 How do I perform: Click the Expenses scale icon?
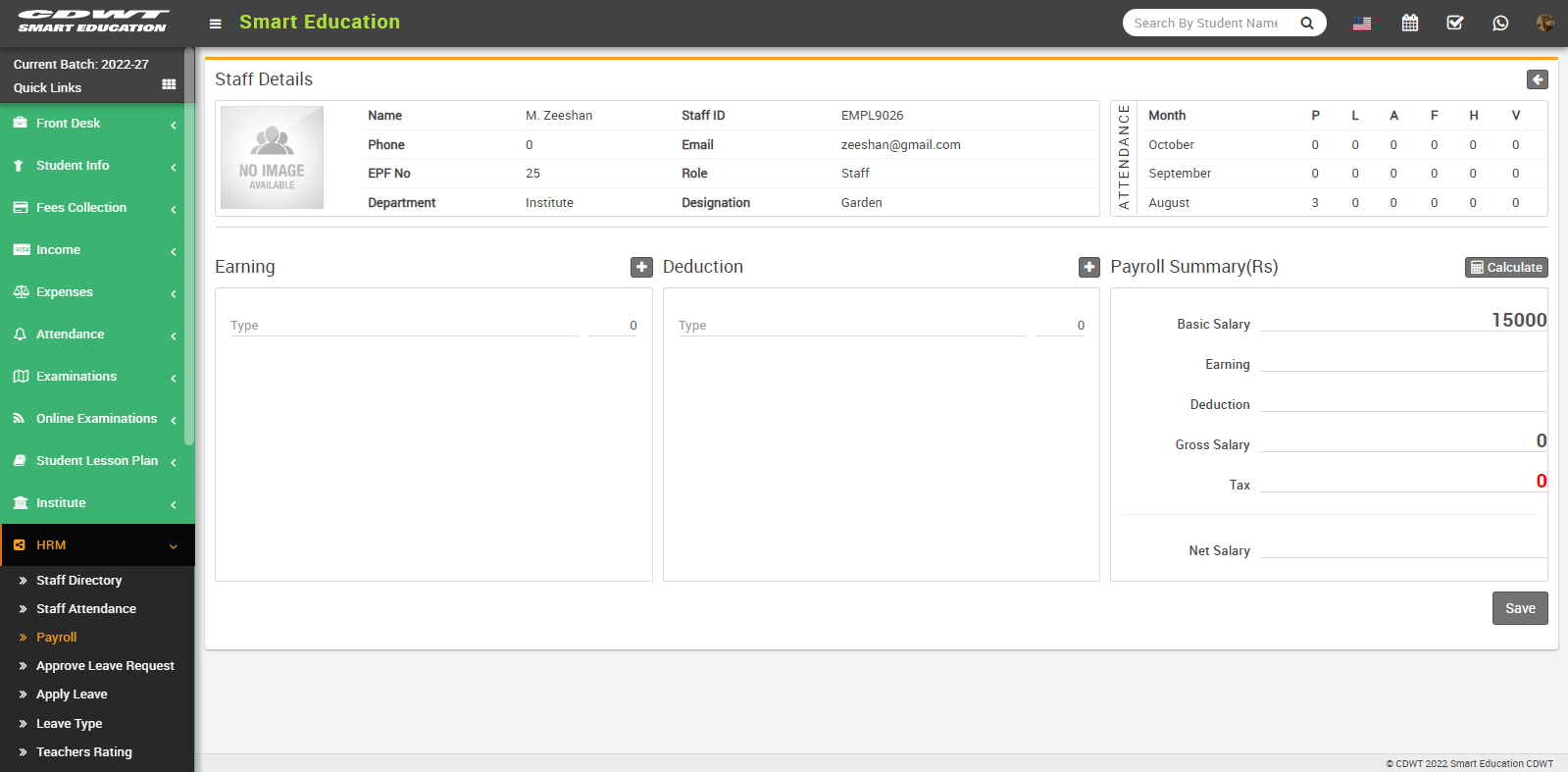click(x=21, y=292)
